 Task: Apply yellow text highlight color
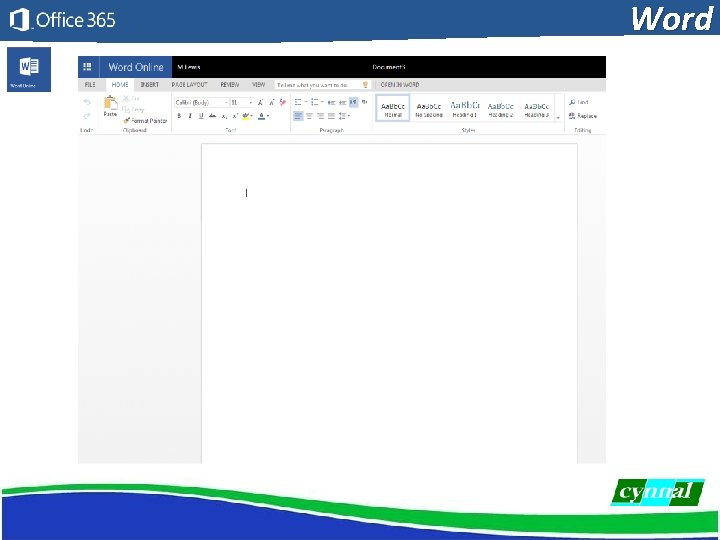pyautogui.click(x=246, y=116)
